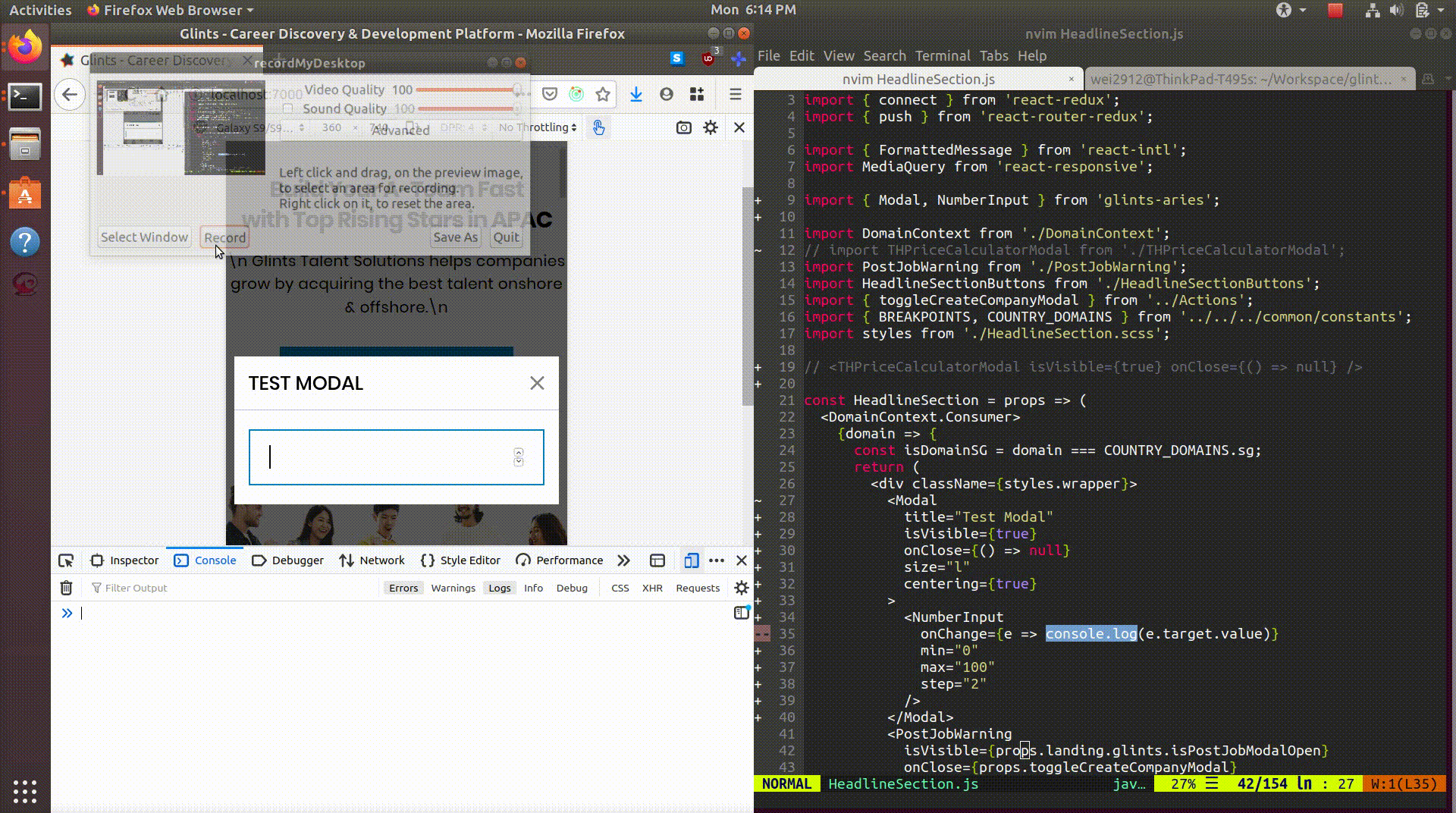Toggle the Logs console filter
The height and width of the screenshot is (813, 1456).
[x=500, y=588]
